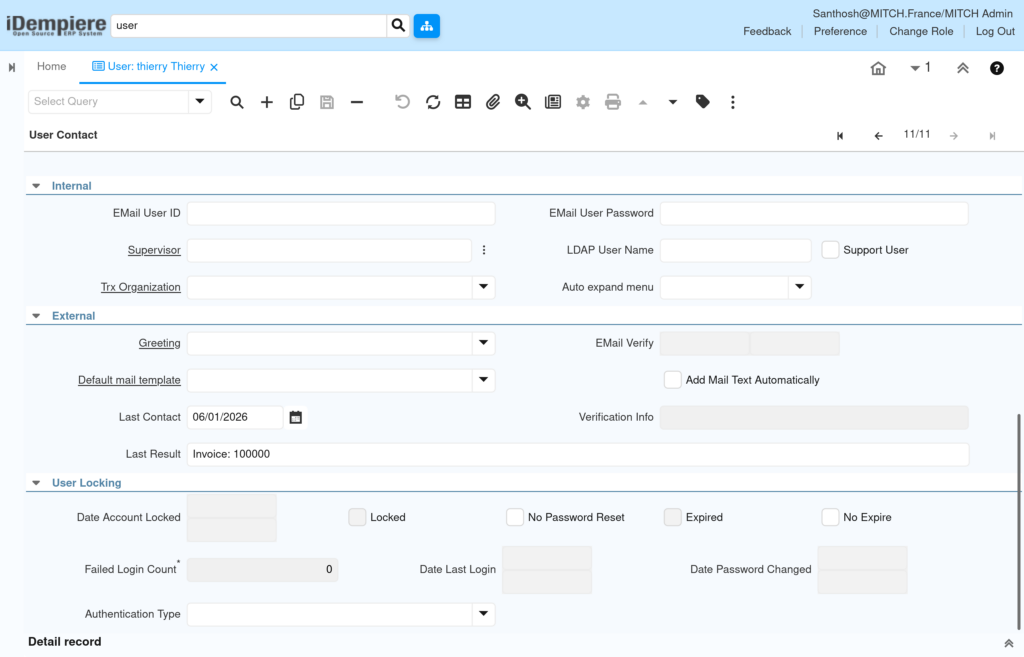Open the Select Query dropdown arrow
This screenshot has width=1024, height=657.
click(200, 102)
